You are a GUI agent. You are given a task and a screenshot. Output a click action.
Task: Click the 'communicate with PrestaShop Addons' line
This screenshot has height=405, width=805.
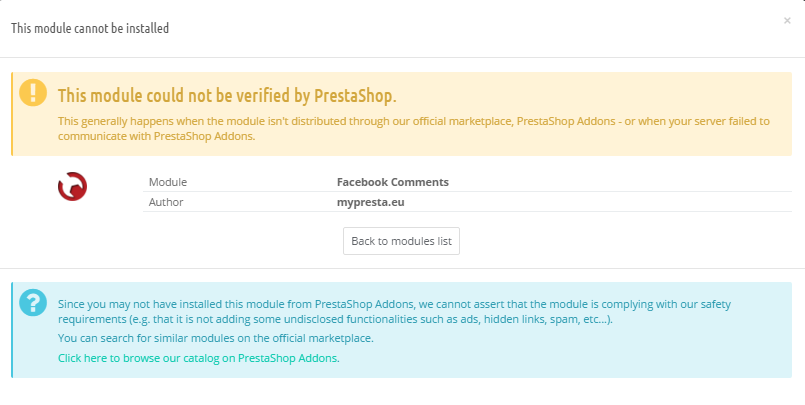tap(157, 137)
